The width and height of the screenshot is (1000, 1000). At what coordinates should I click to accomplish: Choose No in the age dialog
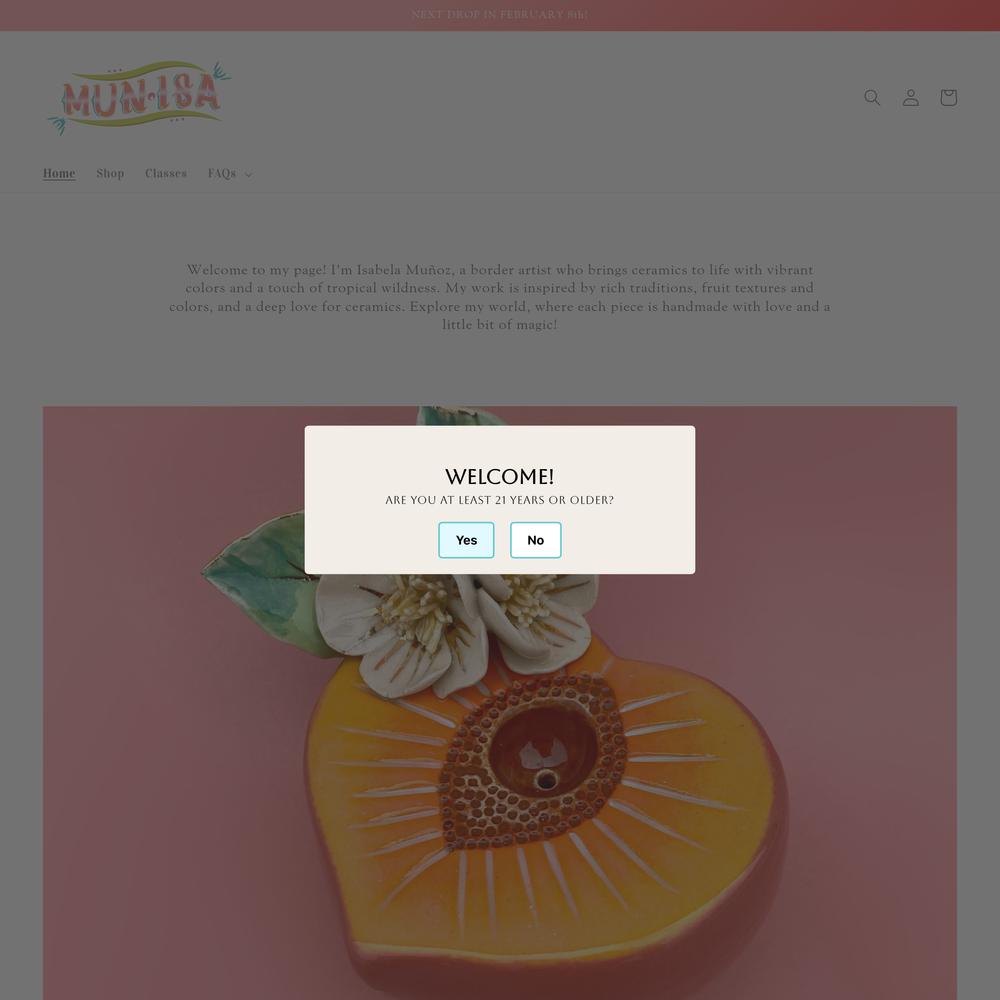(x=536, y=540)
